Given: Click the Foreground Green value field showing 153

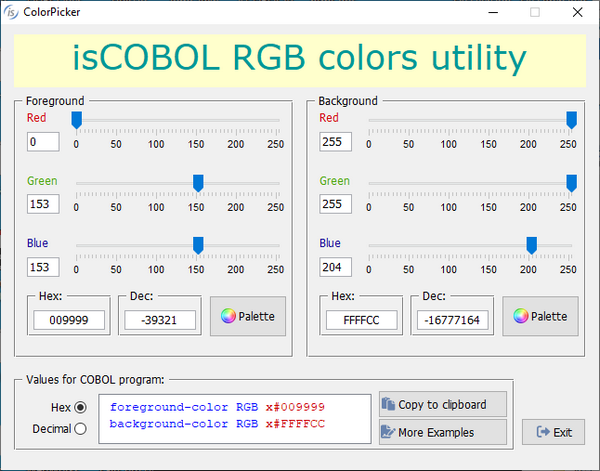Looking at the screenshot, I should tap(43, 204).
